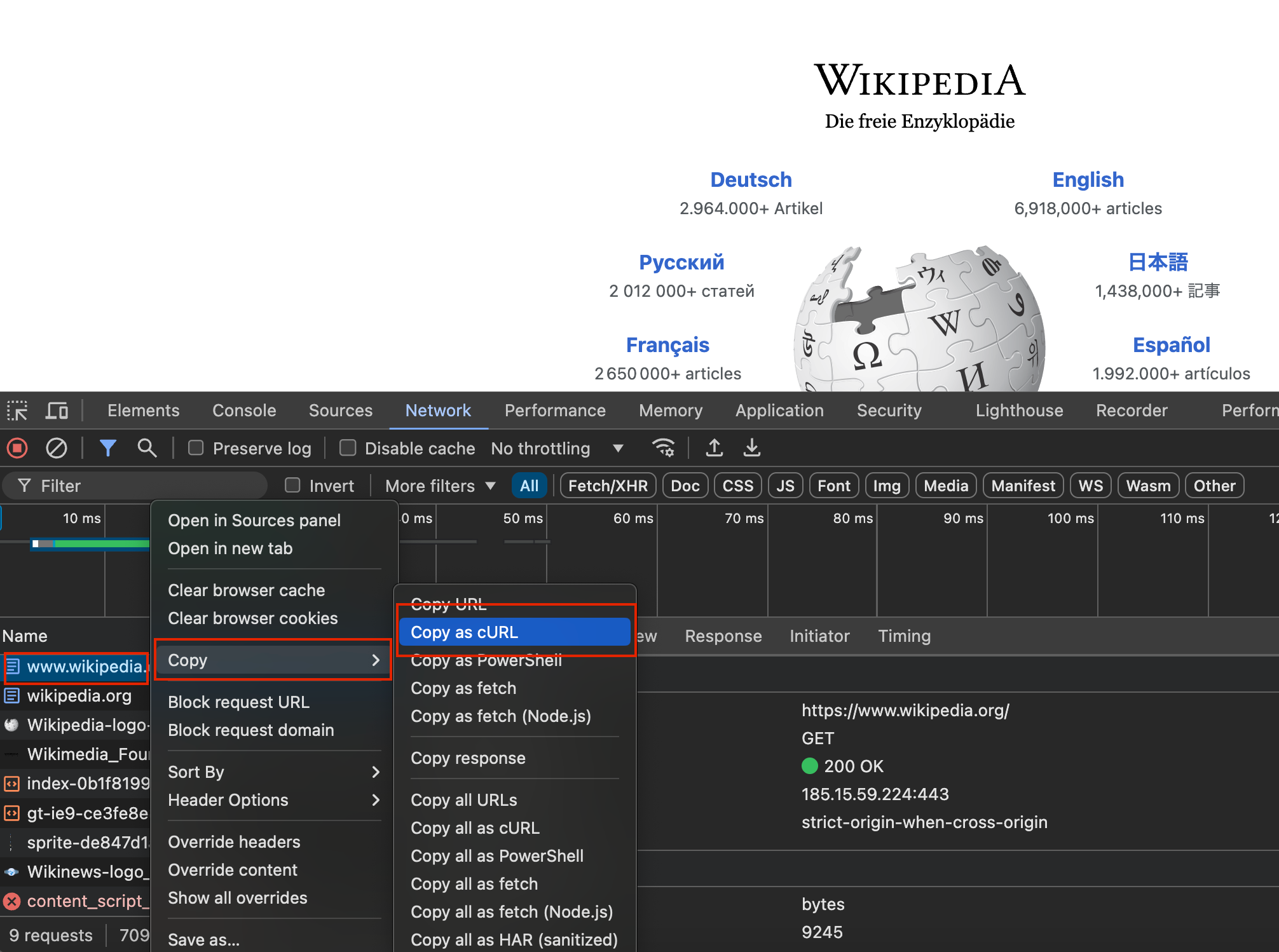Switch to the Sources panel tab
Image resolution: width=1279 pixels, height=952 pixels.
pos(341,411)
